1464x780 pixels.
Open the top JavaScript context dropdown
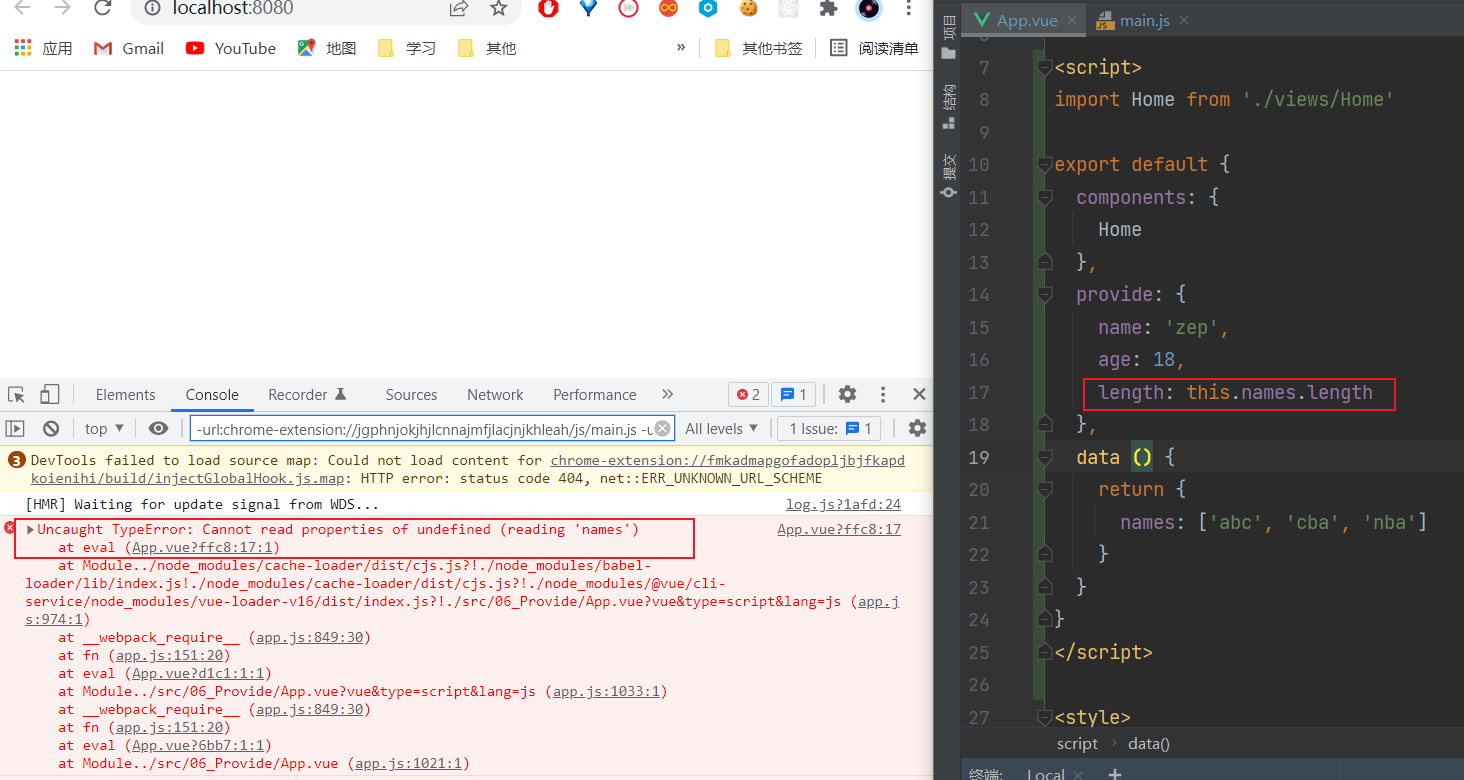[104, 428]
